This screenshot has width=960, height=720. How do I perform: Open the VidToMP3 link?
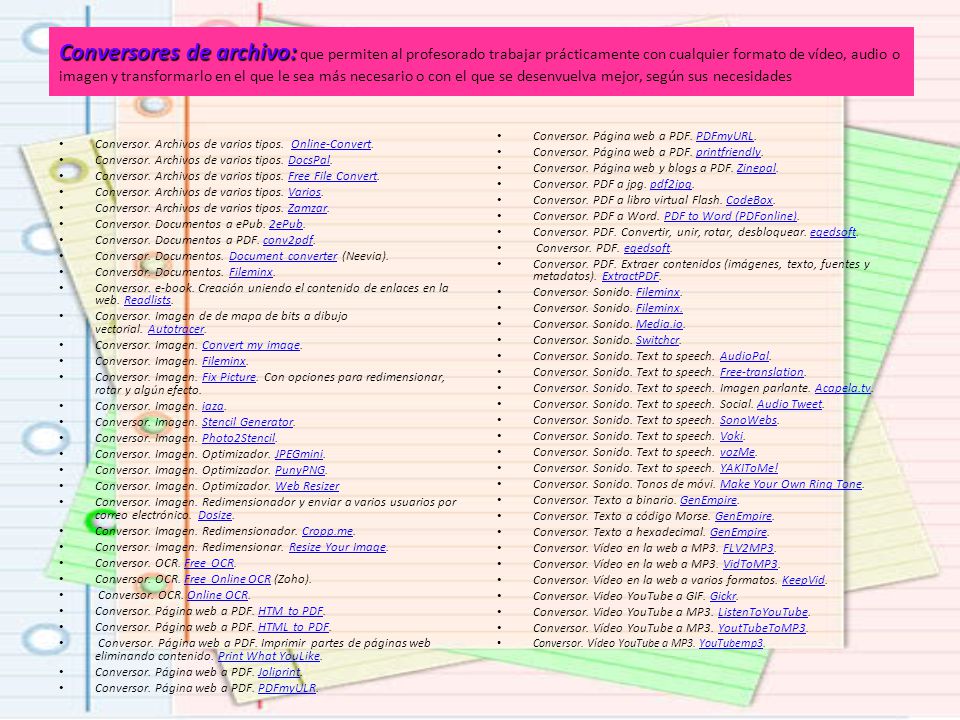click(x=750, y=564)
